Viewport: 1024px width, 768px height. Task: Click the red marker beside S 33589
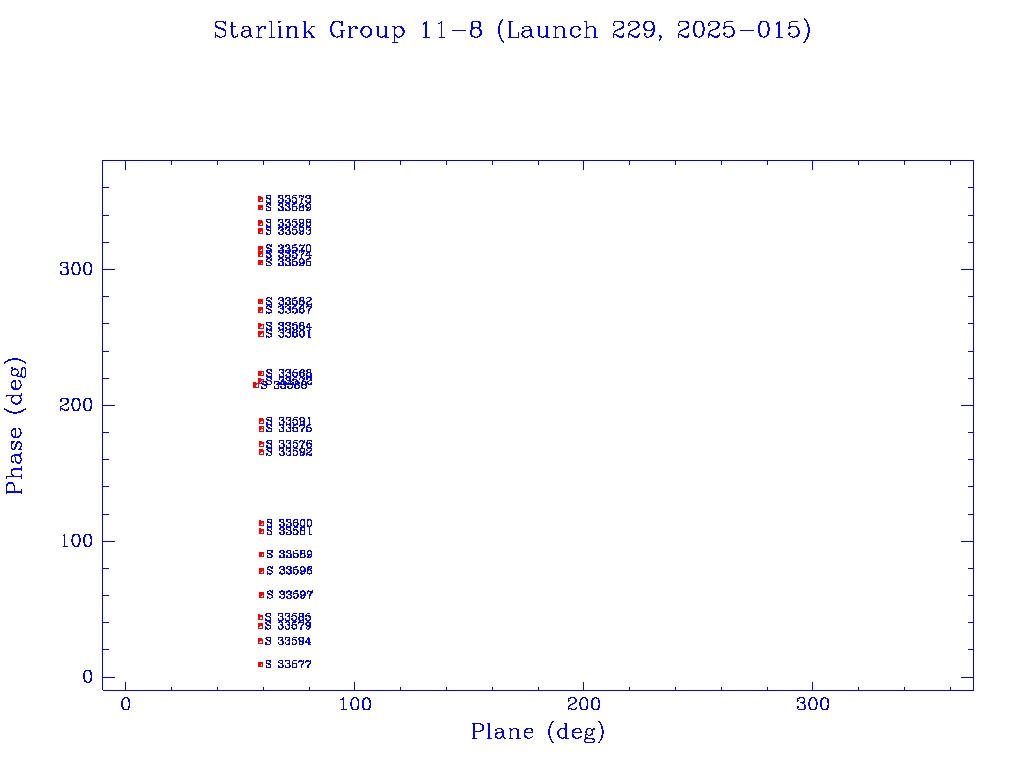[261, 554]
